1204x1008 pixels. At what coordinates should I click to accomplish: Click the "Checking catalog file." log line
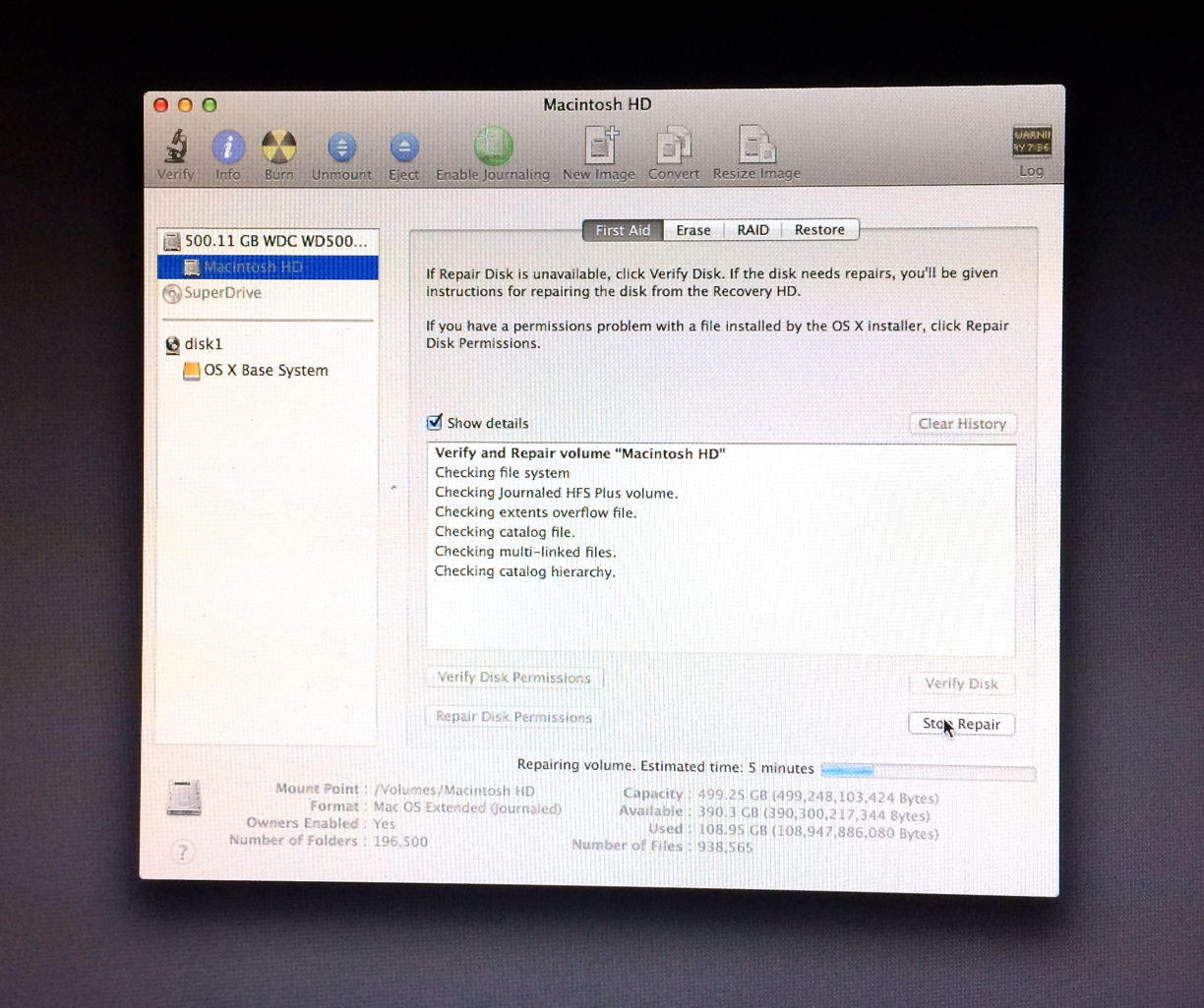point(505,532)
